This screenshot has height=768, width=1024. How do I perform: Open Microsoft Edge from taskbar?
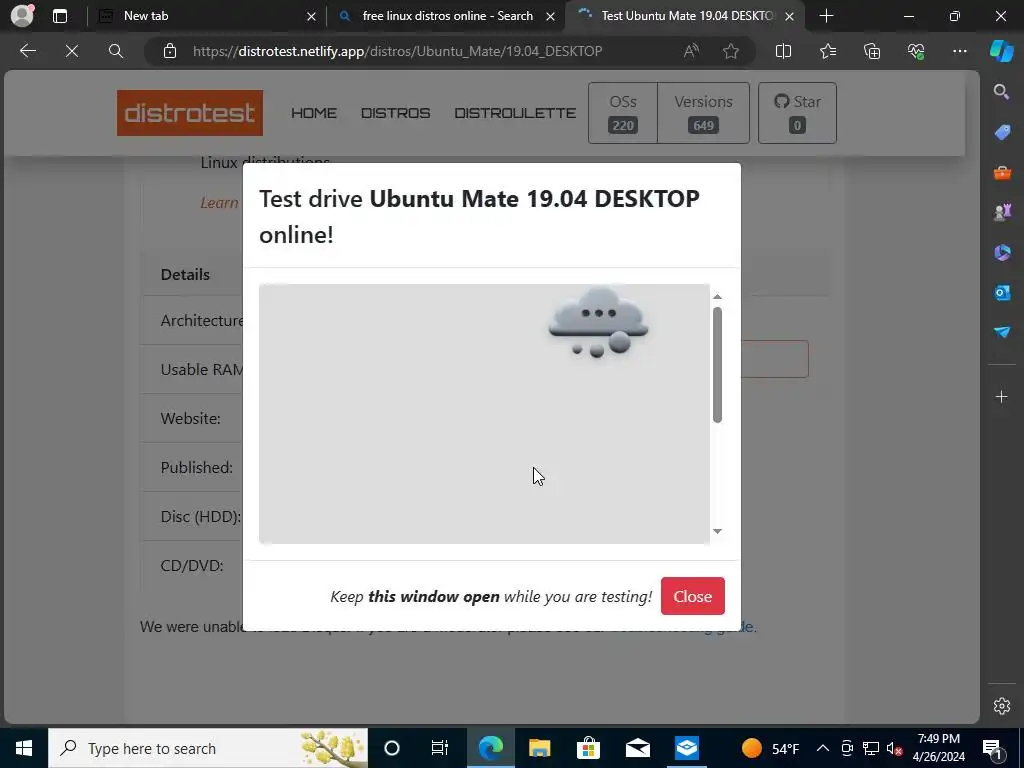[x=490, y=748]
